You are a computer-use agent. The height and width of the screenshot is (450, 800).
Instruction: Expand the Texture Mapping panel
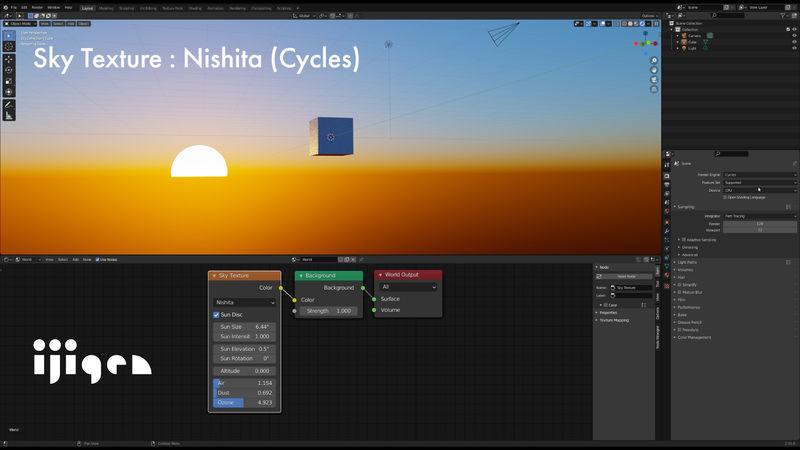click(x=614, y=320)
